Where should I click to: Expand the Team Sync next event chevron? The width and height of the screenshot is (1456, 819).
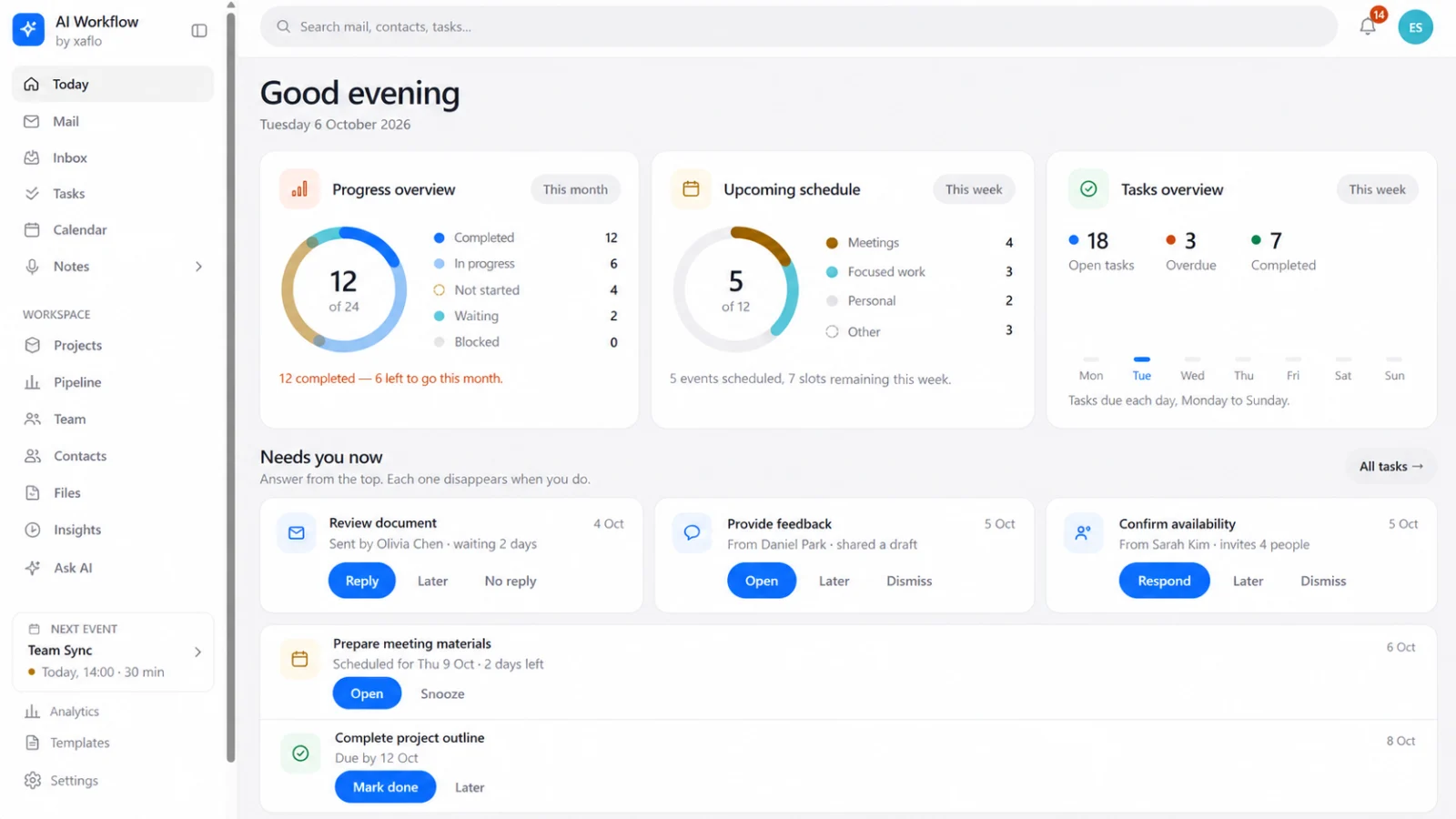[x=197, y=652]
